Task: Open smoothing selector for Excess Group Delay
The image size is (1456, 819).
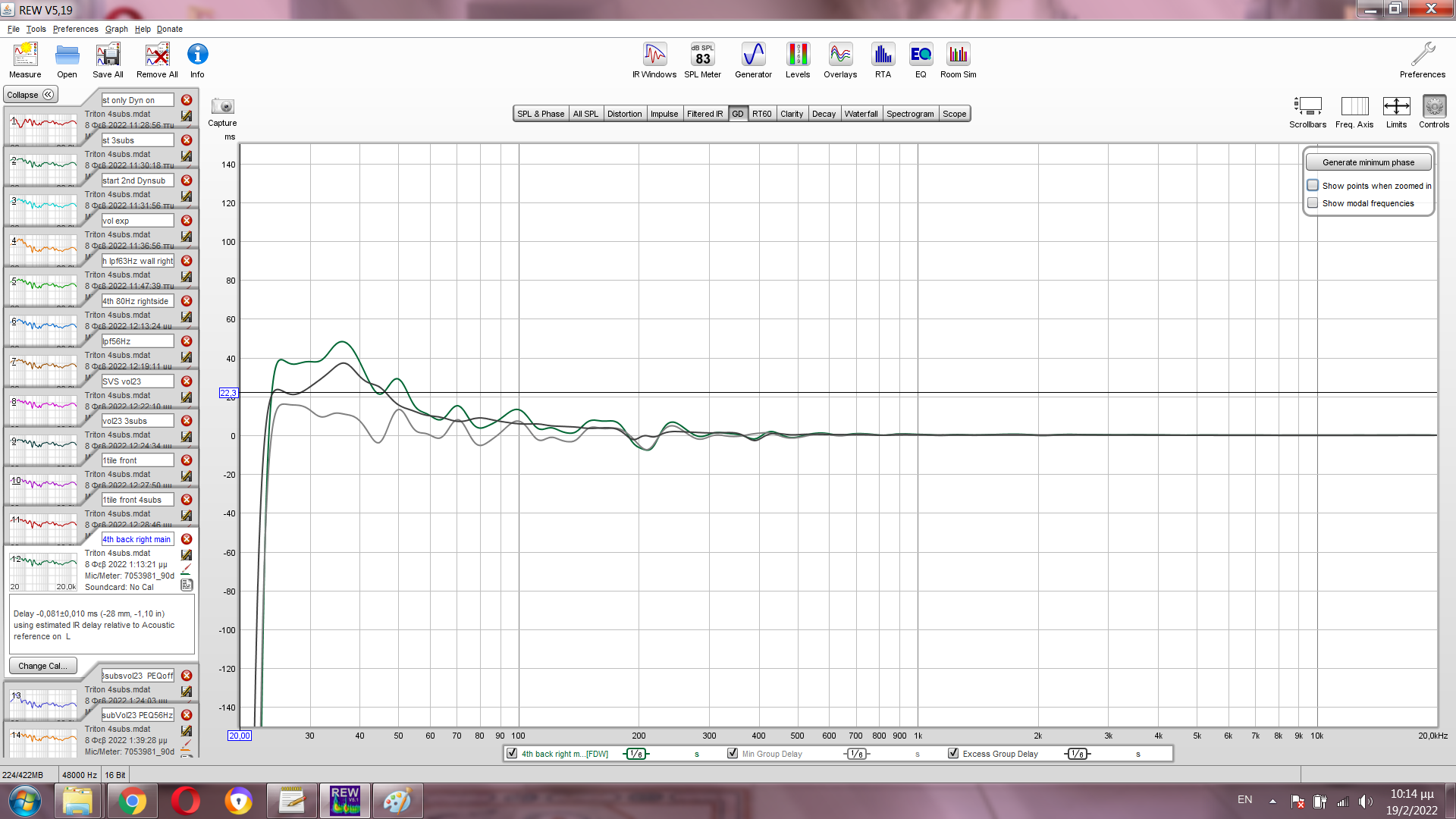Action: 1078,754
